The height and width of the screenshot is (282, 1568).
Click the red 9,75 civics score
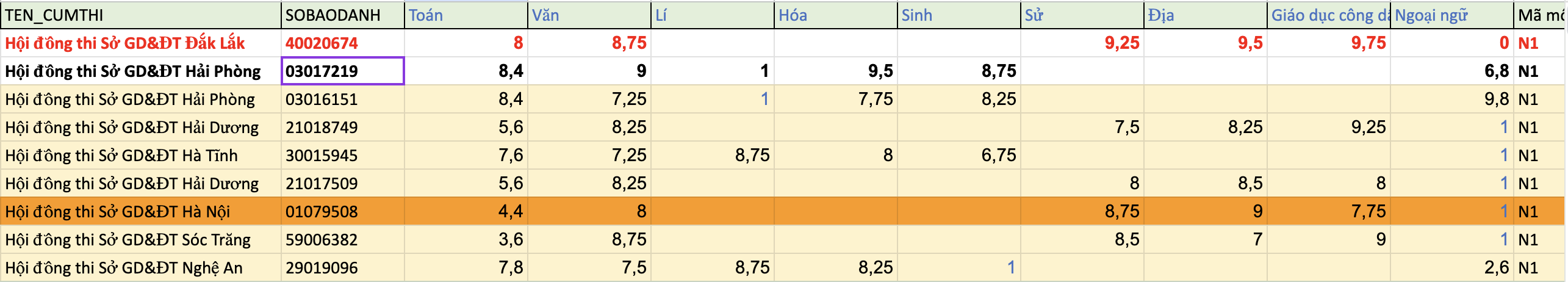click(x=1328, y=43)
